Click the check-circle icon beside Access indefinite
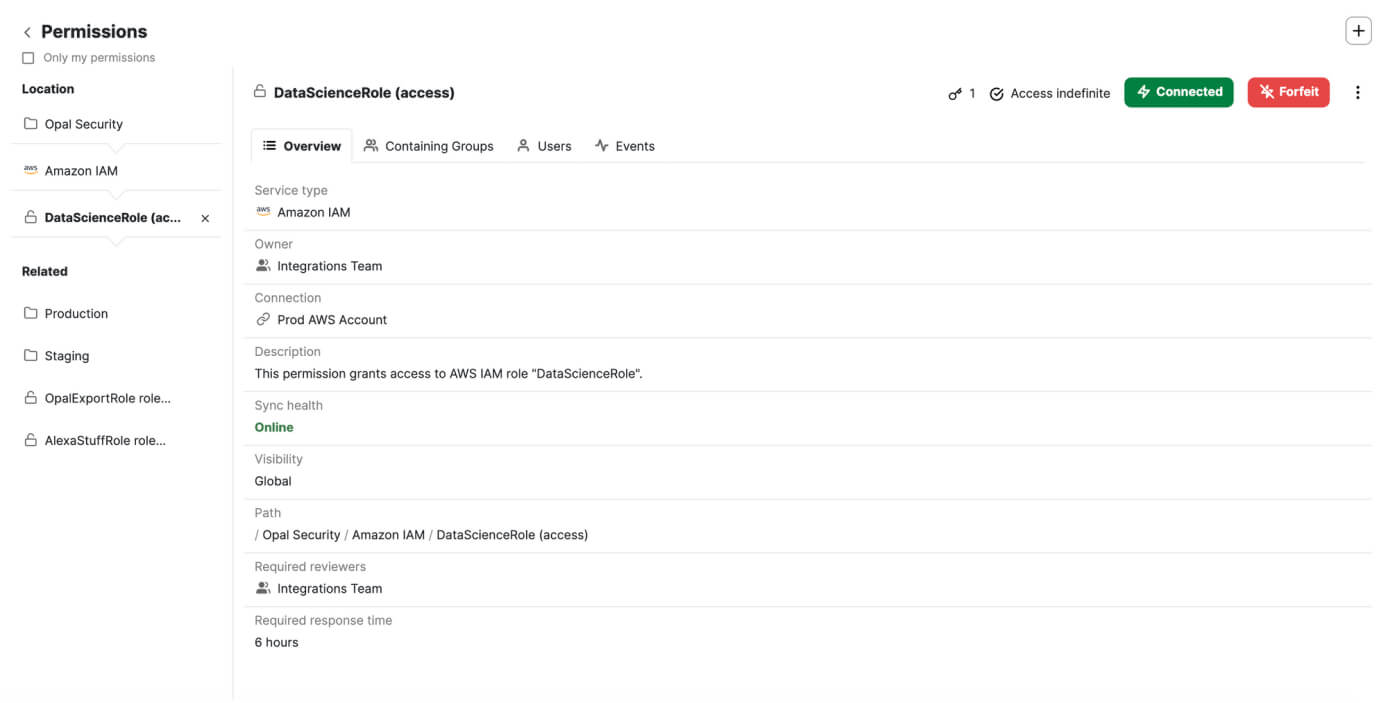 pyautogui.click(x=996, y=93)
